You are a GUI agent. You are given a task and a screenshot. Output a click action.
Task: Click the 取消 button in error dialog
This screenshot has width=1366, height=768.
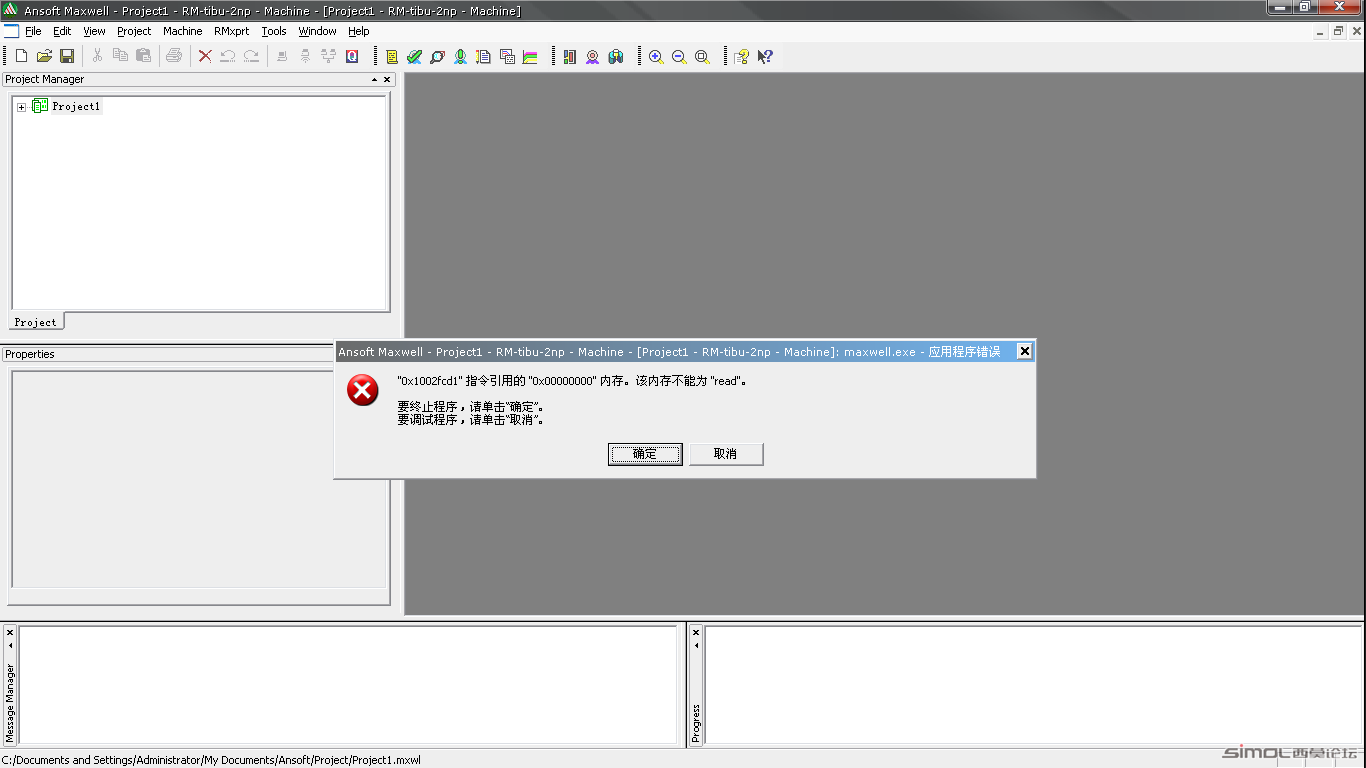(x=726, y=454)
